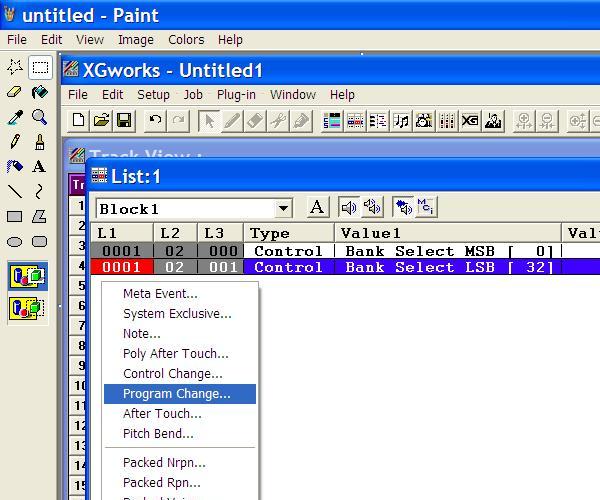Open the Mixer window icon in XGworks
The width and height of the screenshot is (600, 500).
pos(447,121)
